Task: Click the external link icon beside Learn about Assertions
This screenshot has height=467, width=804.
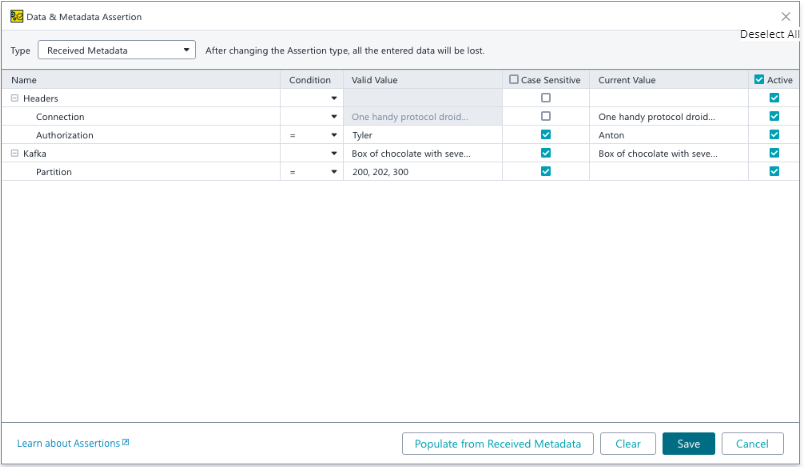Action: tap(126, 443)
